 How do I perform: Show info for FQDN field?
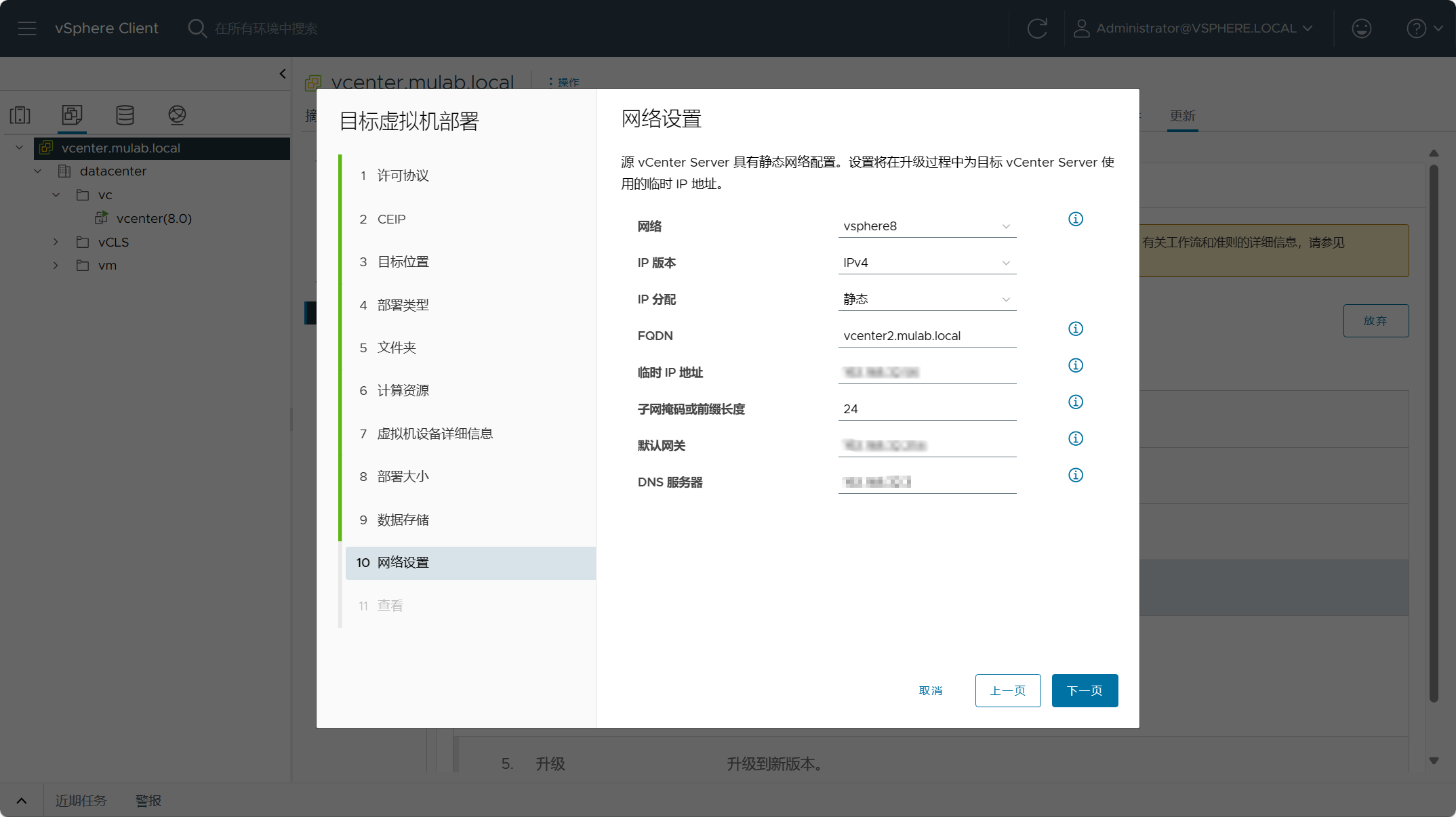[x=1076, y=329]
